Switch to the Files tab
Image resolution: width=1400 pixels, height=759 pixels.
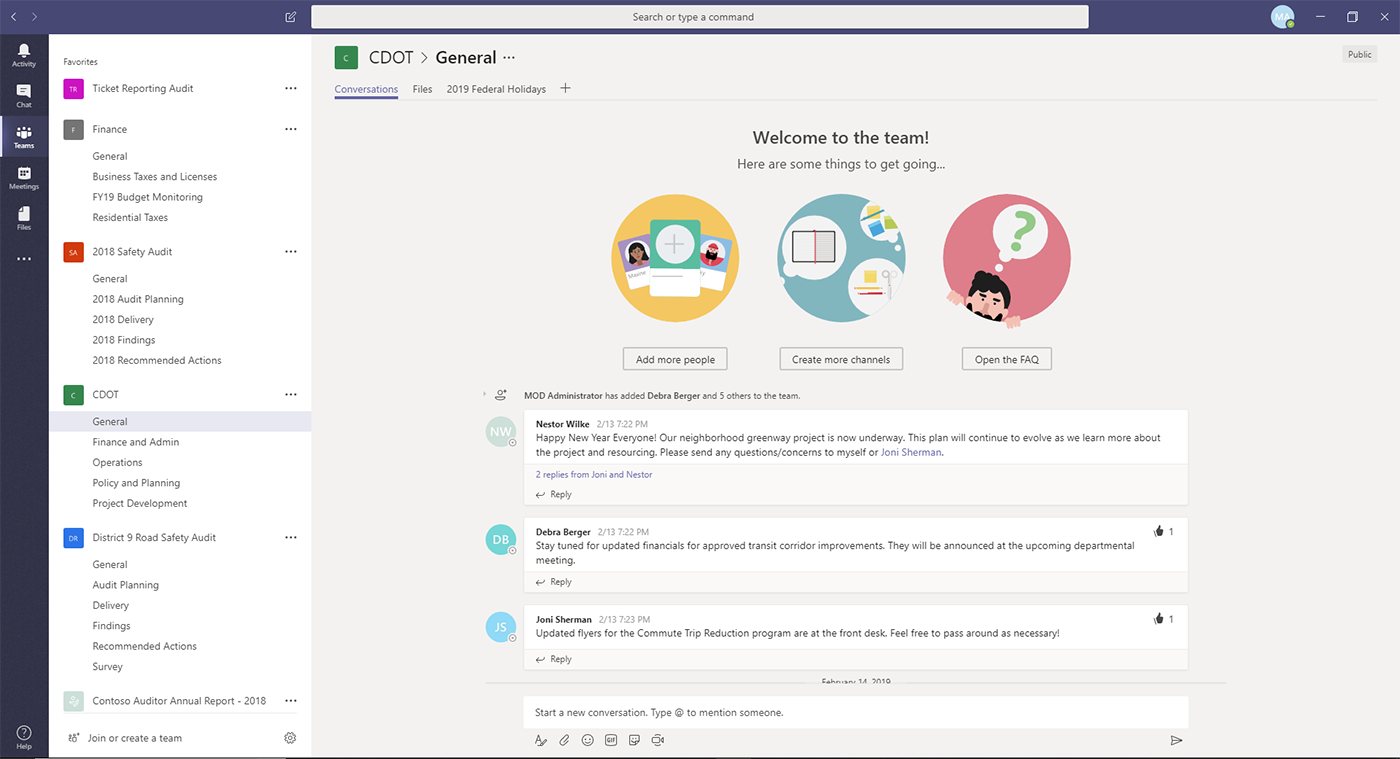click(422, 89)
